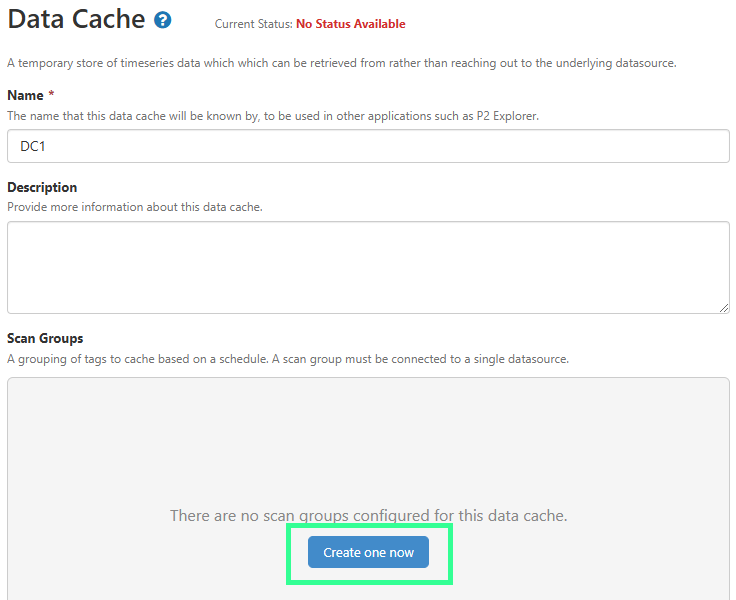Click the Scan Groups helper description
Image resolution: width=736 pixels, height=600 pixels.
pyautogui.click(x=288, y=358)
